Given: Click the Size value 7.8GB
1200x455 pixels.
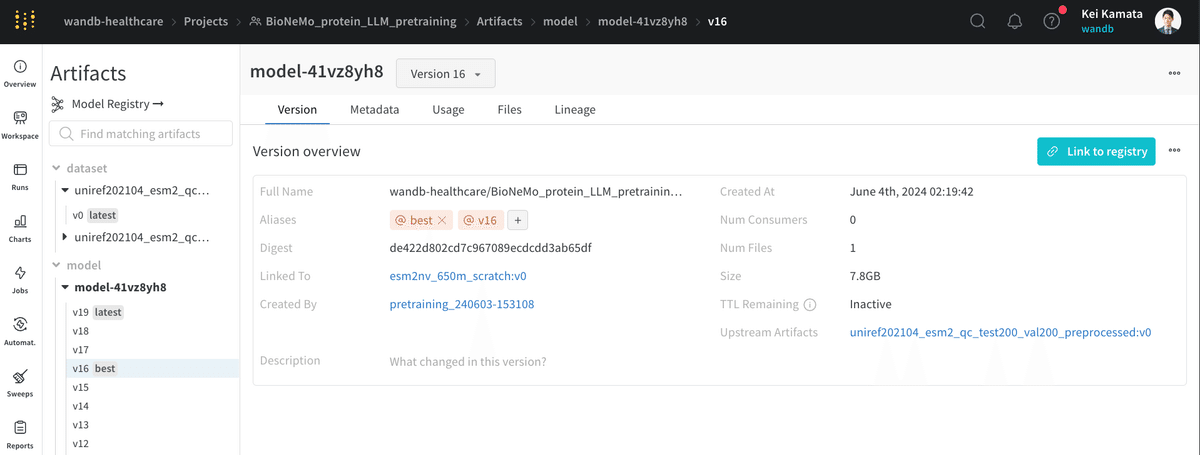Looking at the screenshot, I should tap(865, 276).
